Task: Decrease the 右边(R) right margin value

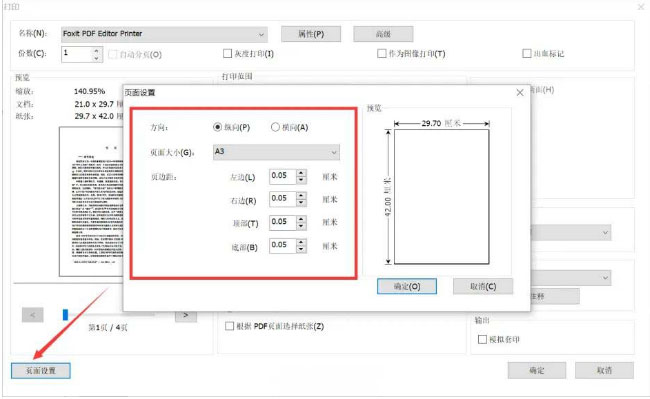Action: (x=302, y=203)
